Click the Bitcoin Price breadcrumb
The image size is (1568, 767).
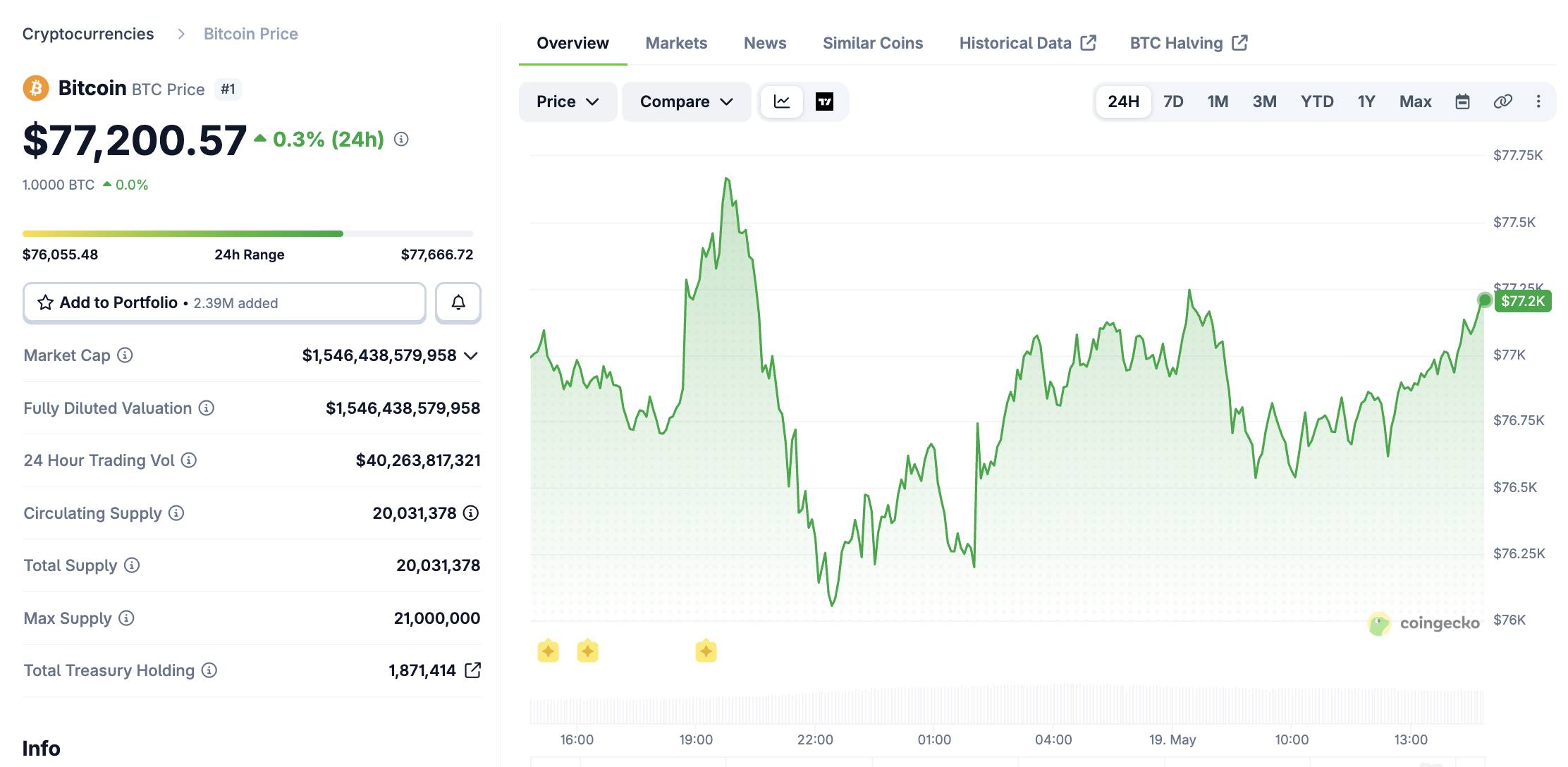coord(251,34)
